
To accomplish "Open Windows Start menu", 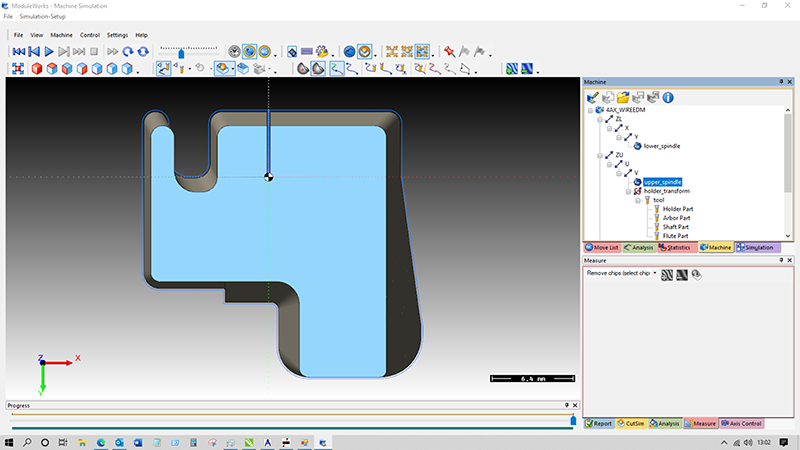I will click(9, 441).
